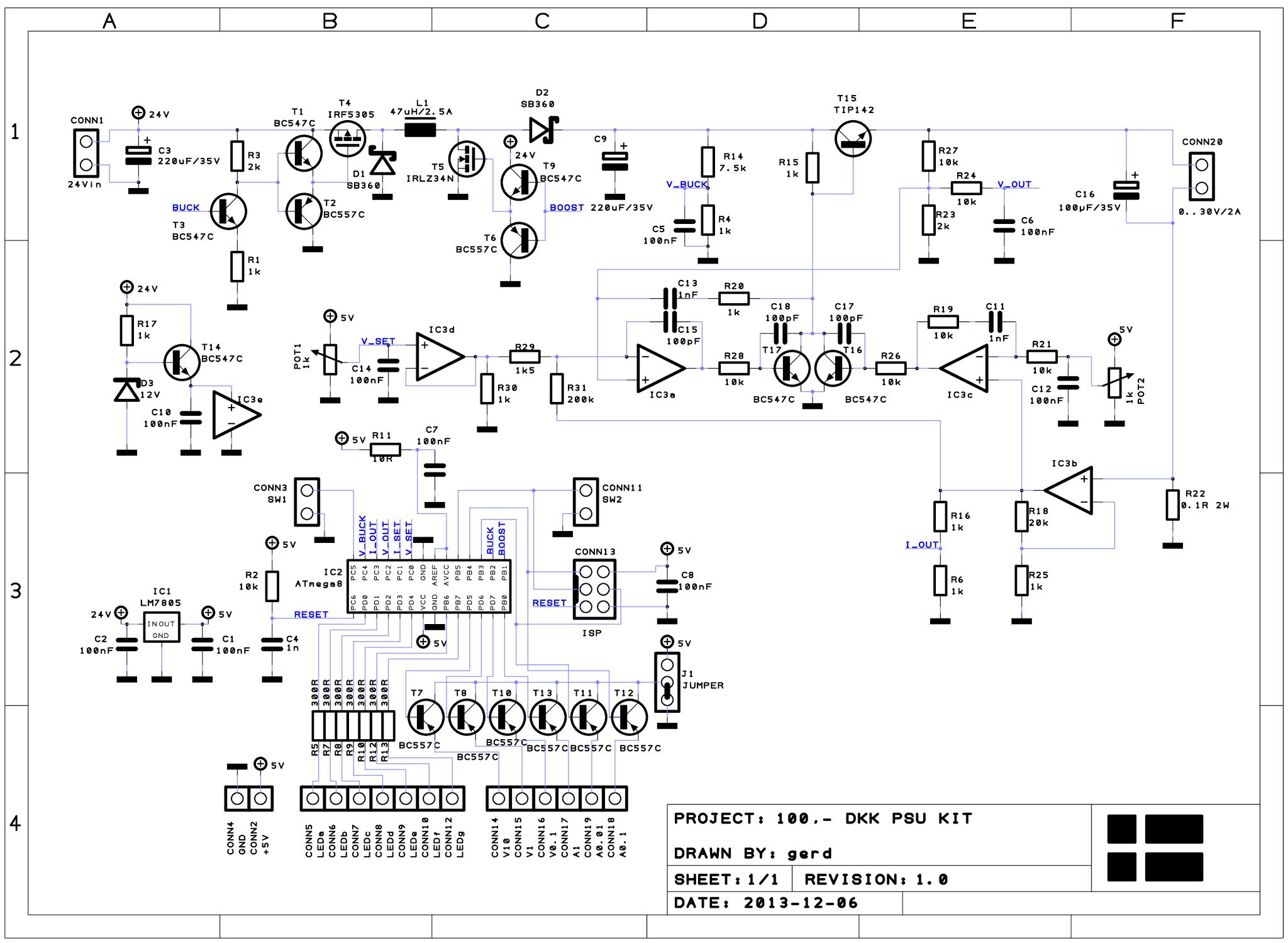The height and width of the screenshot is (943, 1288).
Task: Select the T14 BC547C transistor
Action: [x=182, y=362]
